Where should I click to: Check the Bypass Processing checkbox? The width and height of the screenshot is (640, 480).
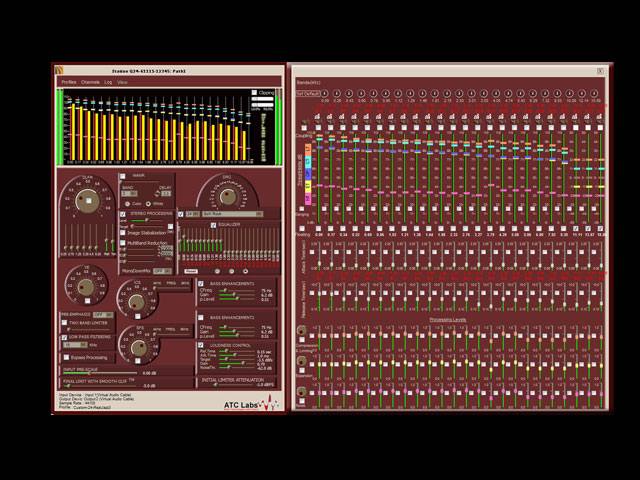[x=66, y=358]
